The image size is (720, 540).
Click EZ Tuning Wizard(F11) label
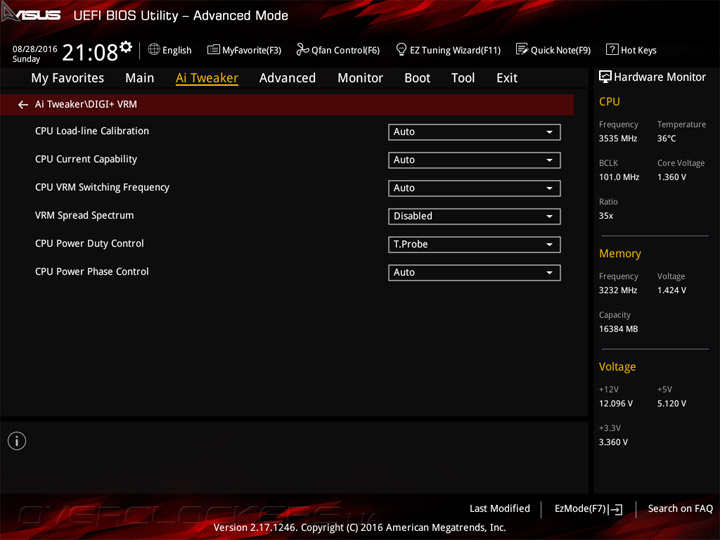point(455,50)
